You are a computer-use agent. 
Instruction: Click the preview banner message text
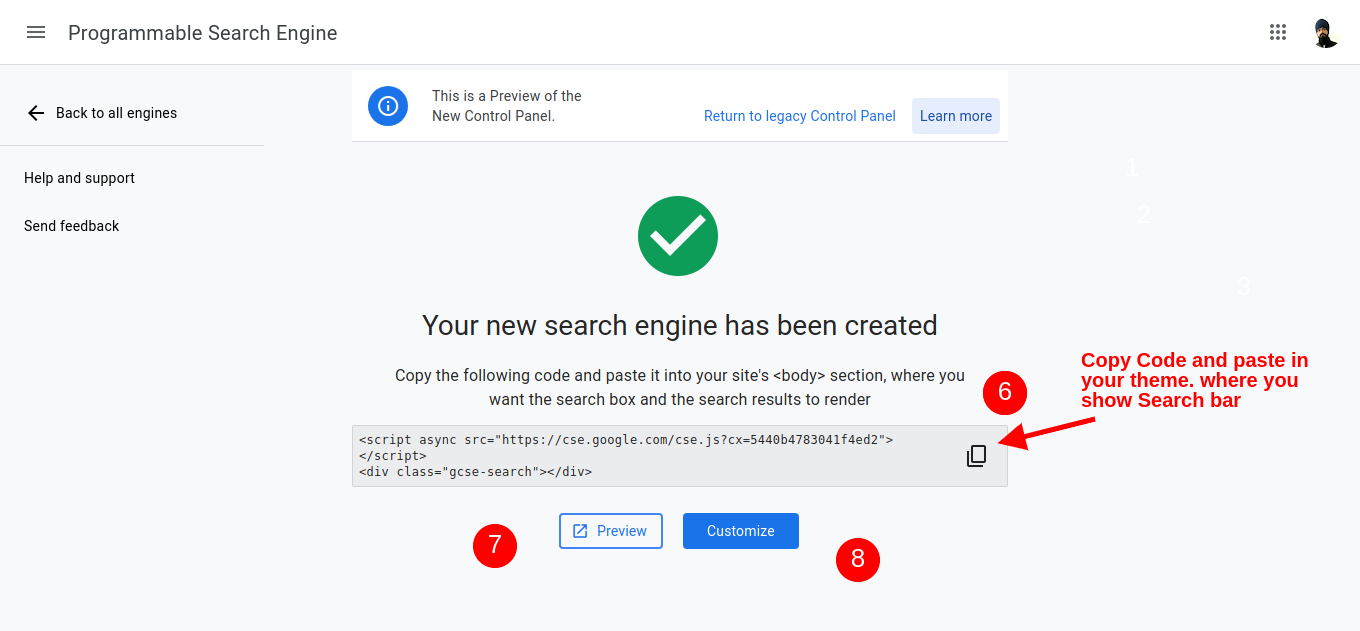pos(506,106)
